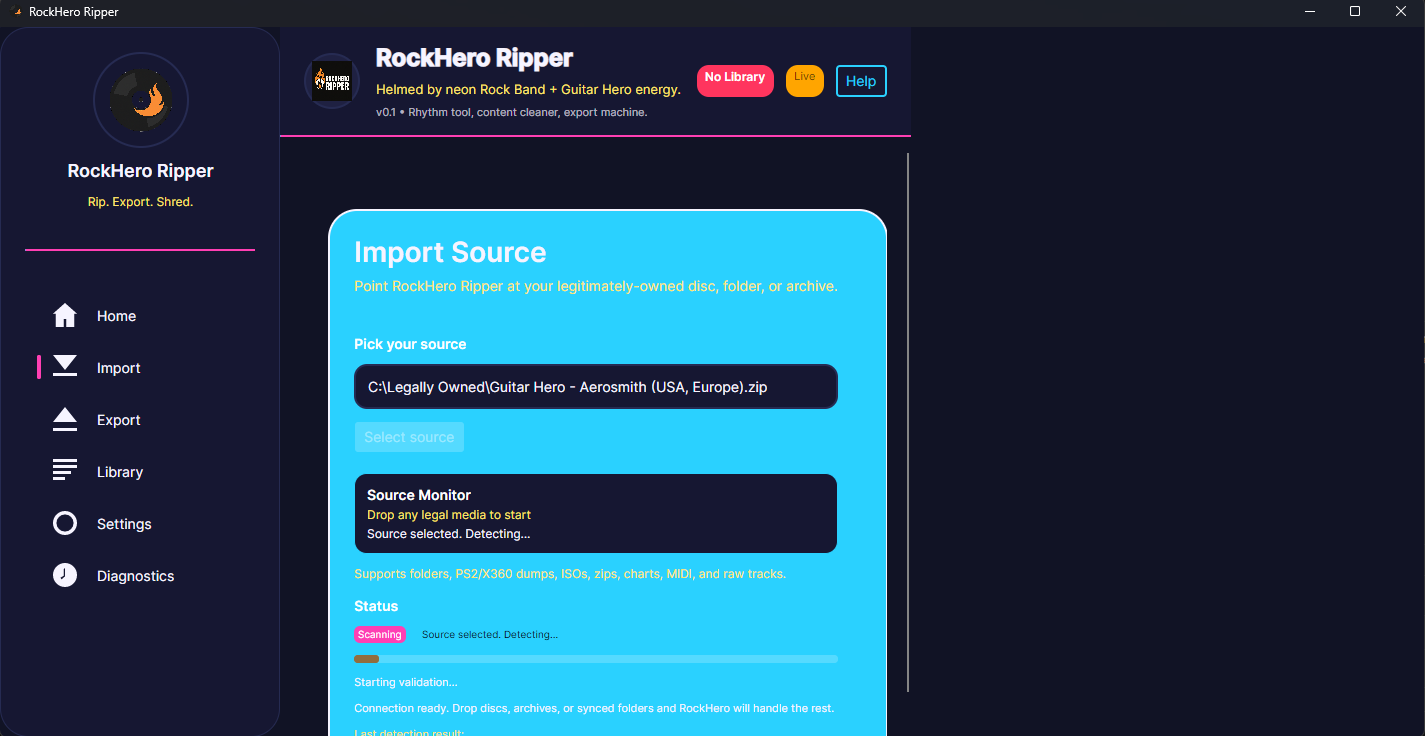Switch to the Export section
This screenshot has height=736, width=1425.
(x=118, y=419)
